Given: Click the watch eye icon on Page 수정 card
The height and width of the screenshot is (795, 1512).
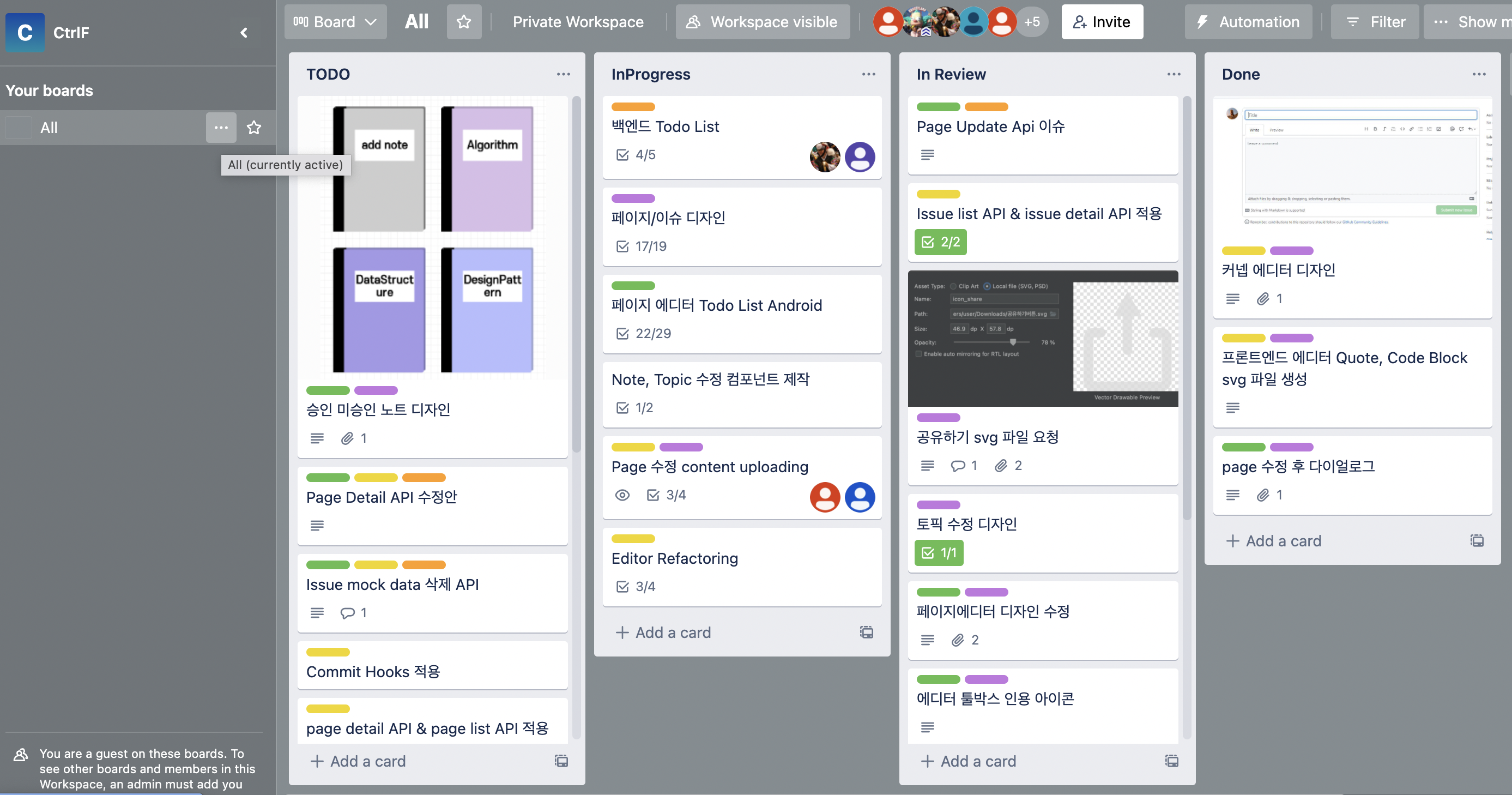Looking at the screenshot, I should point(622,495).
